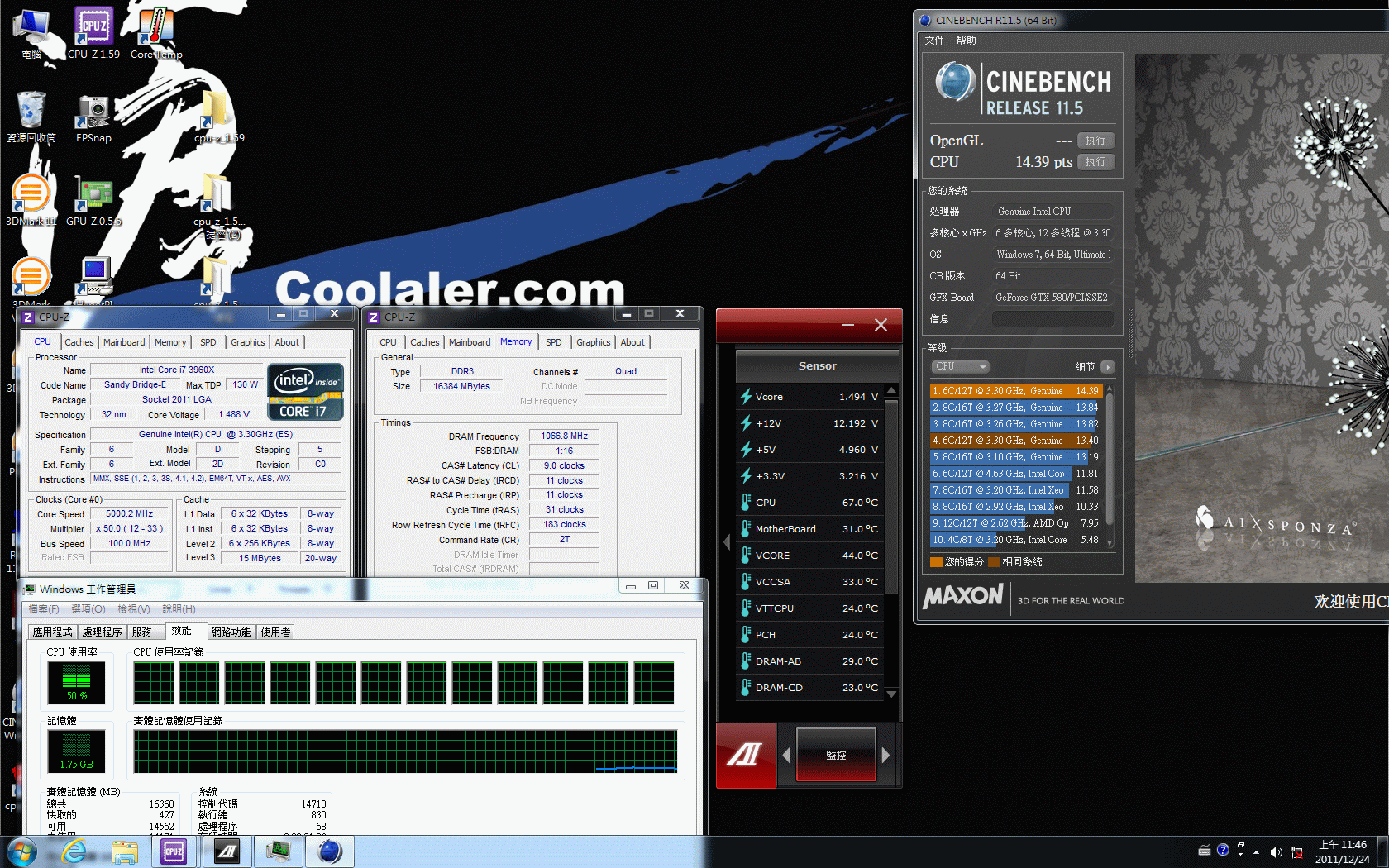Open the File menu in Cinebench
The height and width of the screenshot is (868, 1389).
point(934,40)
